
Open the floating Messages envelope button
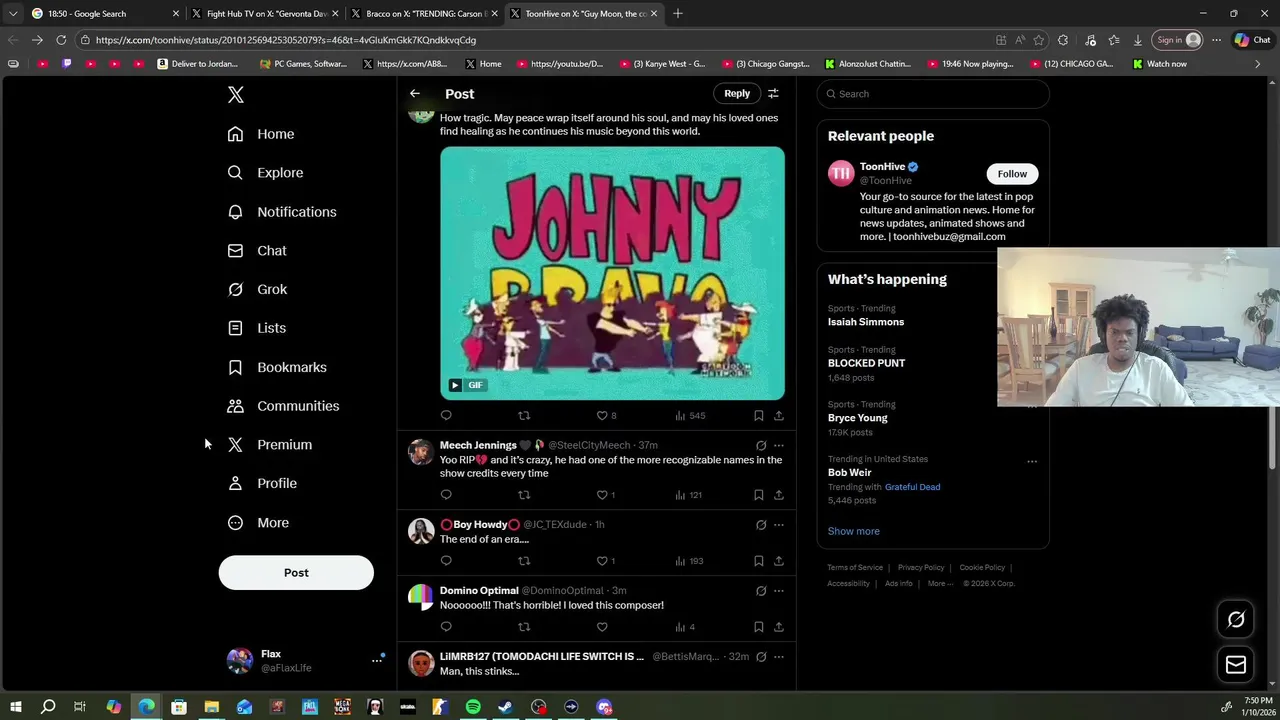point(1236,665)
